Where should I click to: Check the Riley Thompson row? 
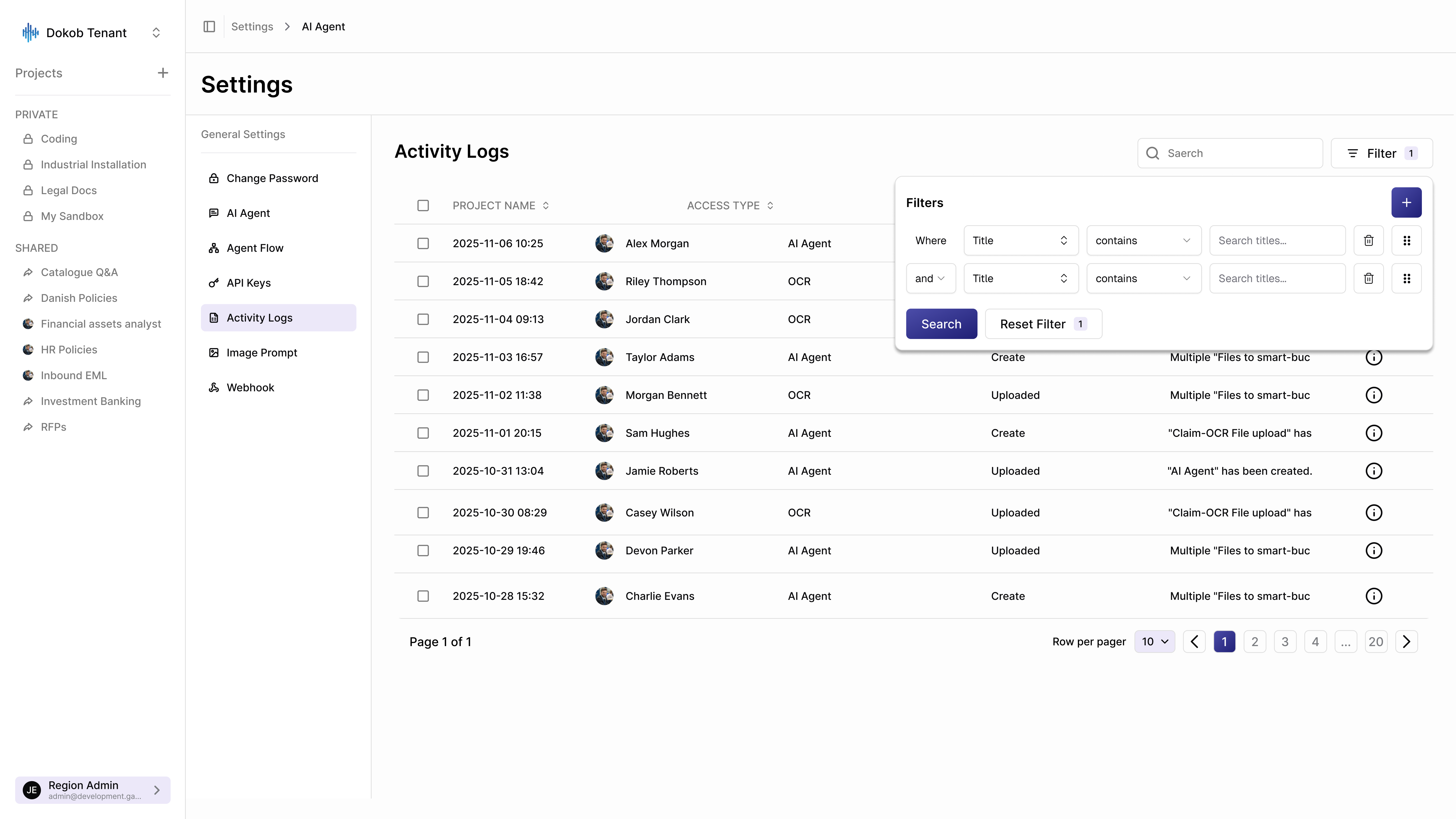tap(423, 282)
